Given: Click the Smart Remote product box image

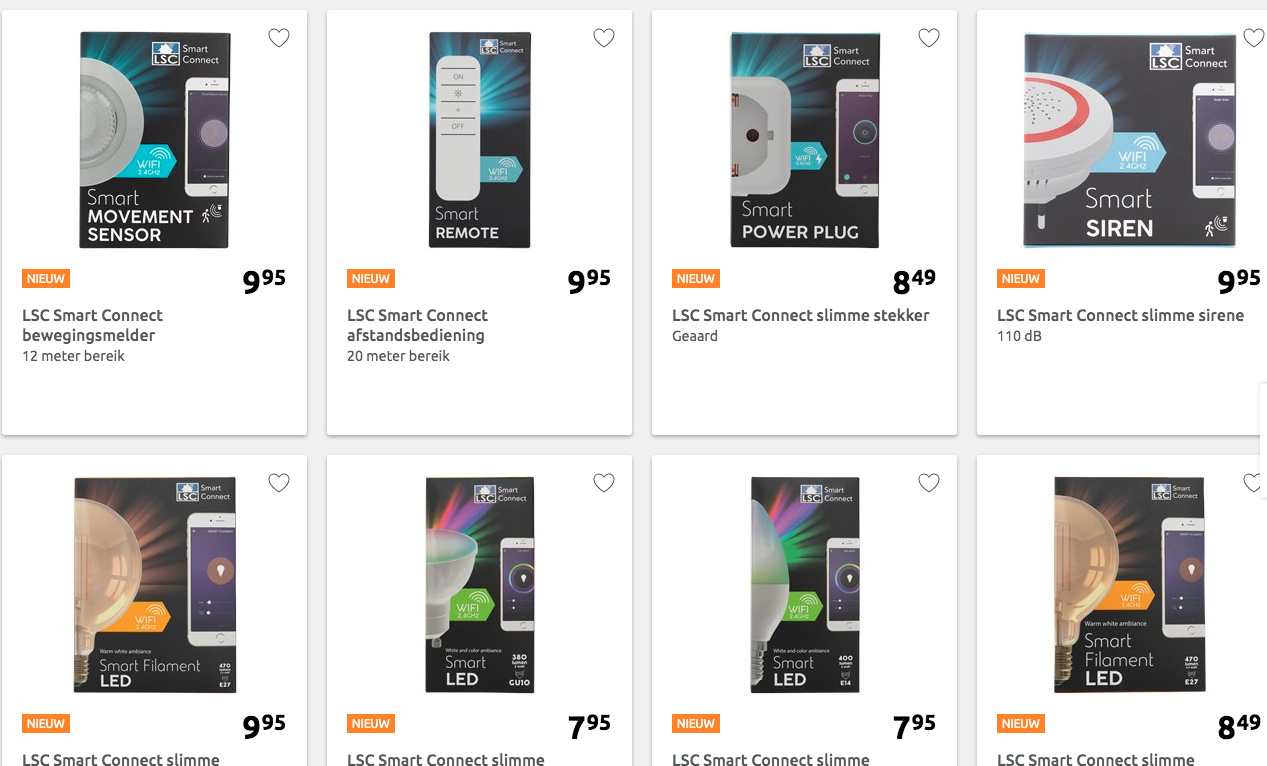Looking at the screenshot, I should [480, 140].
